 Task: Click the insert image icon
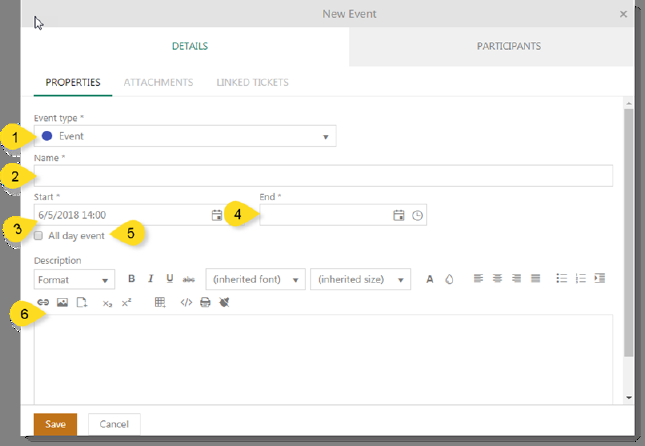(62, 302)
